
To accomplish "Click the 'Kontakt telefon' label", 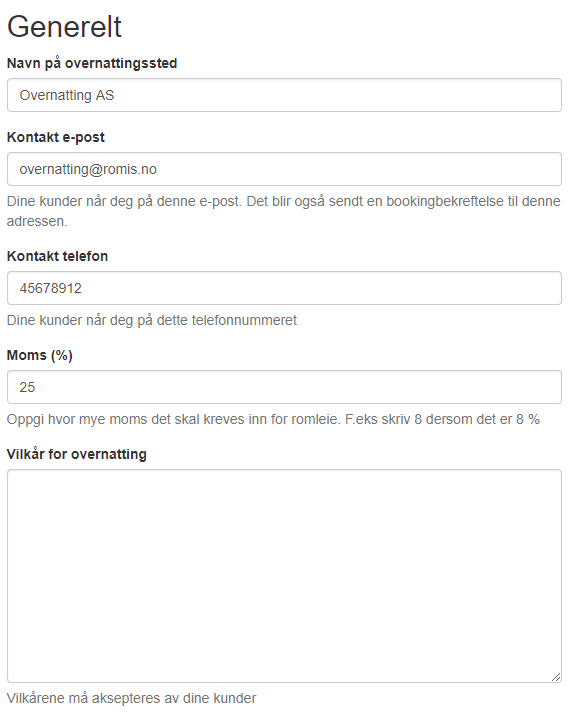I will pos(57,256).
